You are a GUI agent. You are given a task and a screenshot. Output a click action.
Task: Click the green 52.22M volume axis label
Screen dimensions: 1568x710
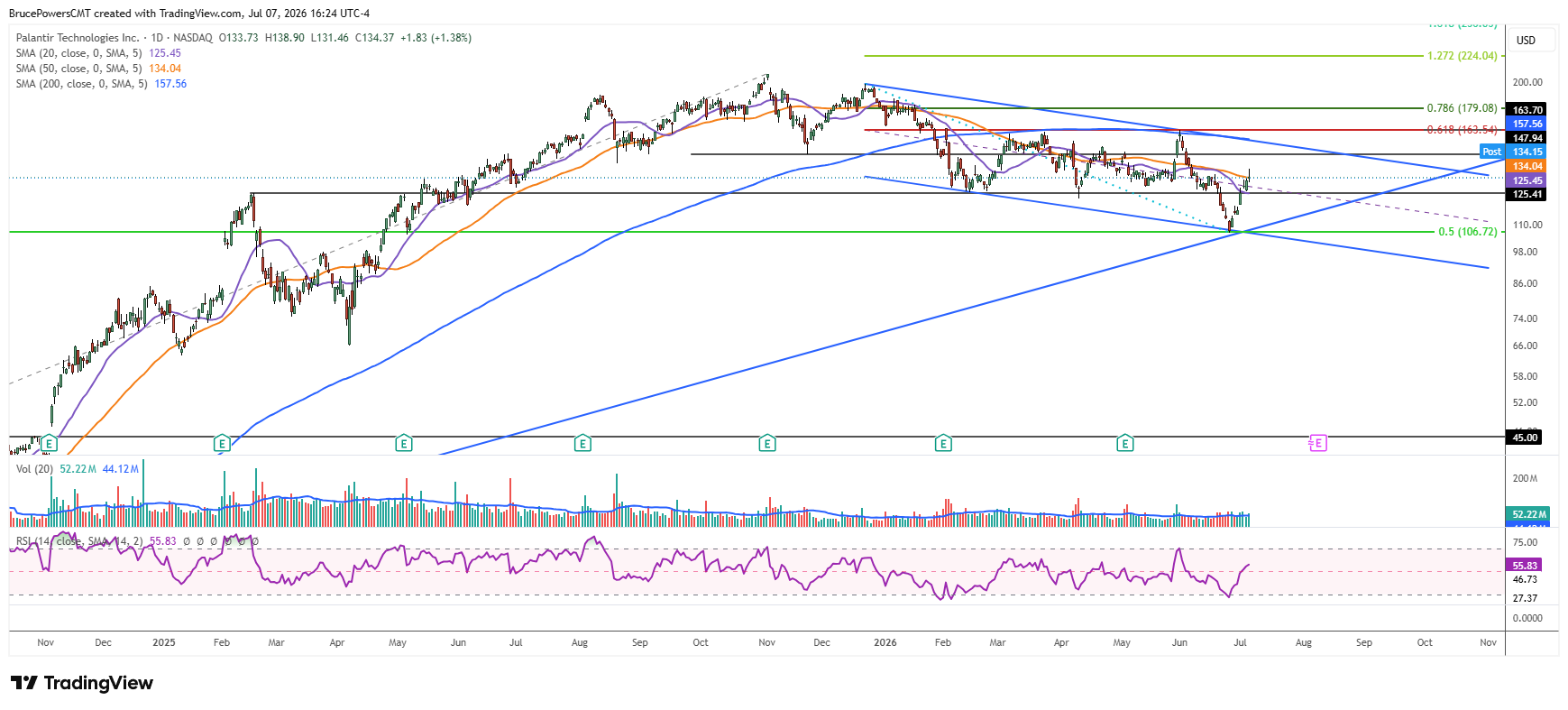tap(1529, 514)
